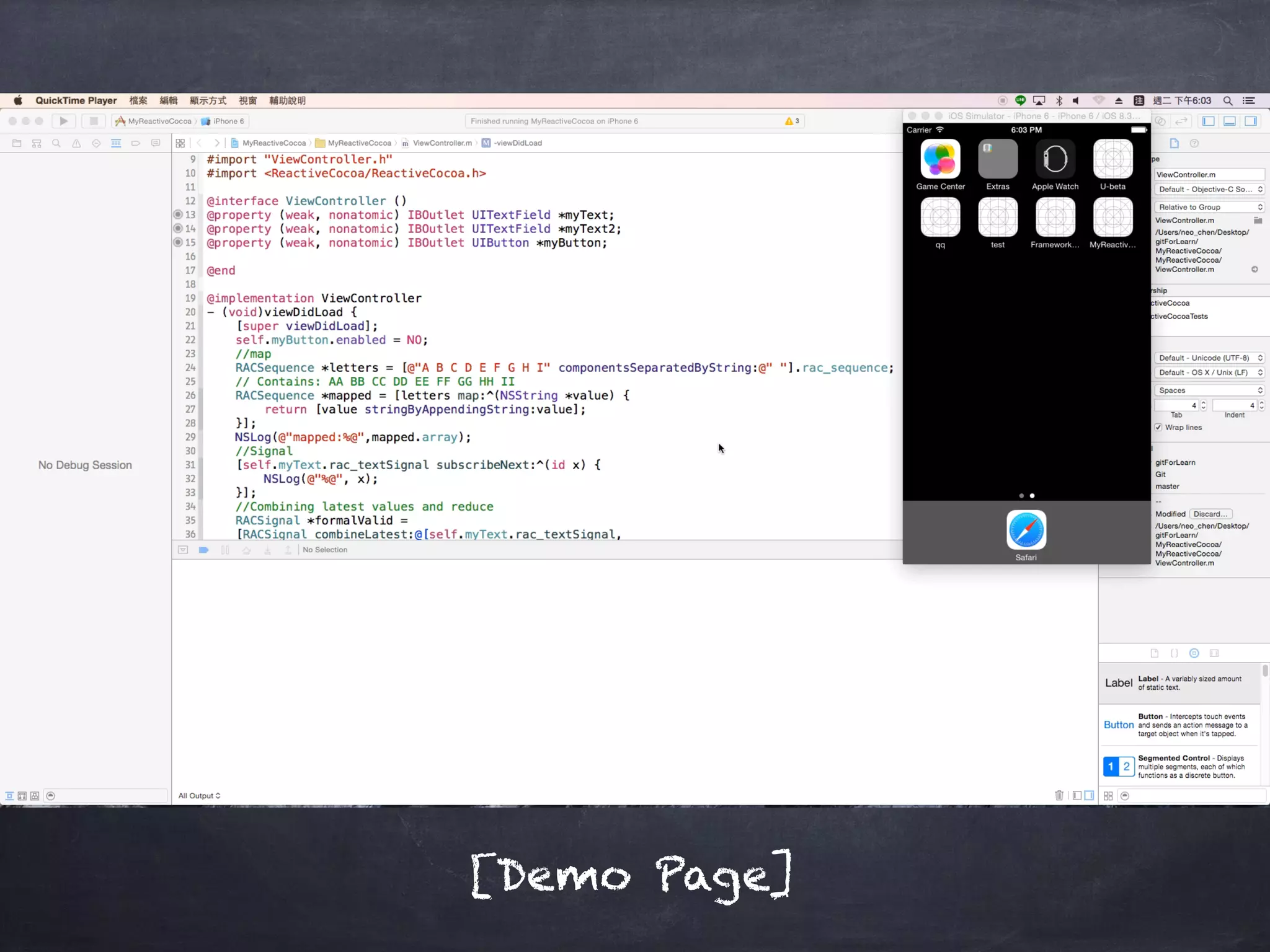Screen dimensions: 1270x952
Task: Open the Apple Watch app in simulator
Action: coord(1055,160)
